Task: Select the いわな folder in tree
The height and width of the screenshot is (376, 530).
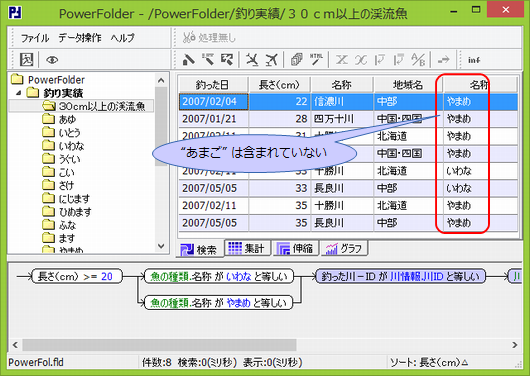Action: tap(64, 146)
